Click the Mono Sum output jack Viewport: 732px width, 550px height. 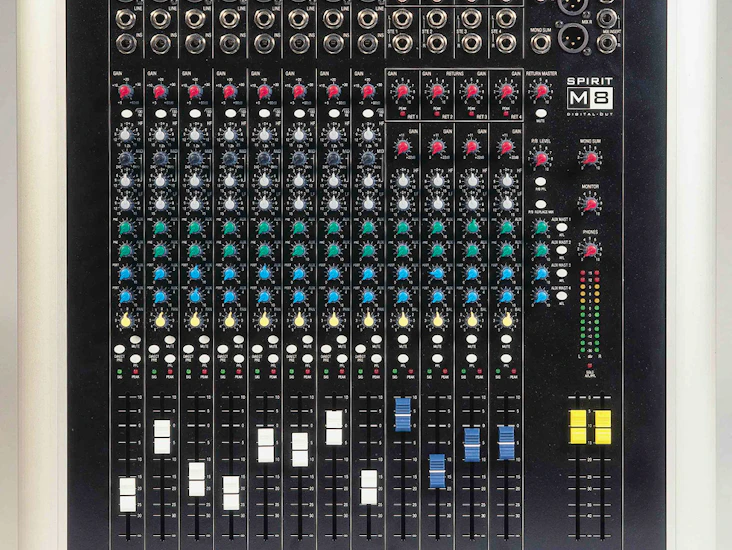[x=540, y=43]
